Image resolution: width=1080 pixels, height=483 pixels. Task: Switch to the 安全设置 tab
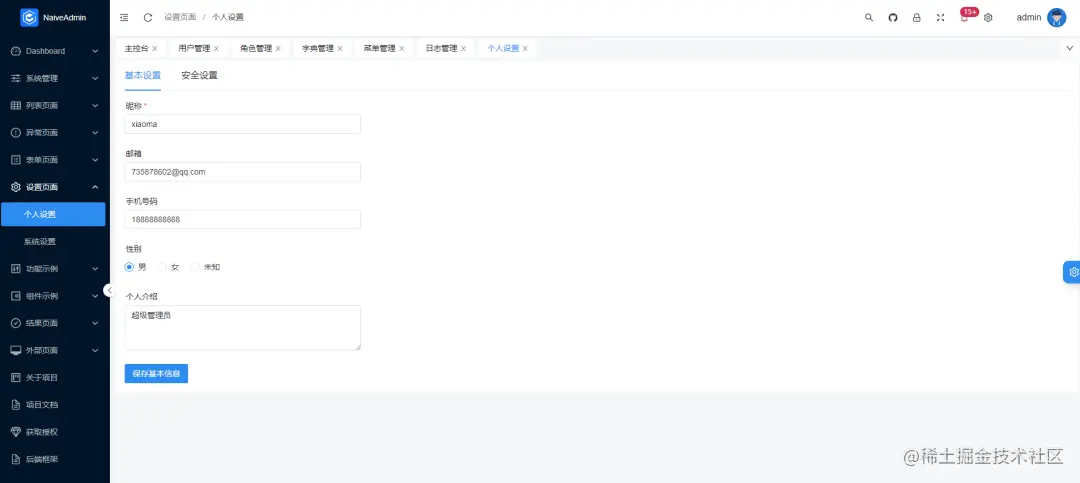click(x=200, y=76)
